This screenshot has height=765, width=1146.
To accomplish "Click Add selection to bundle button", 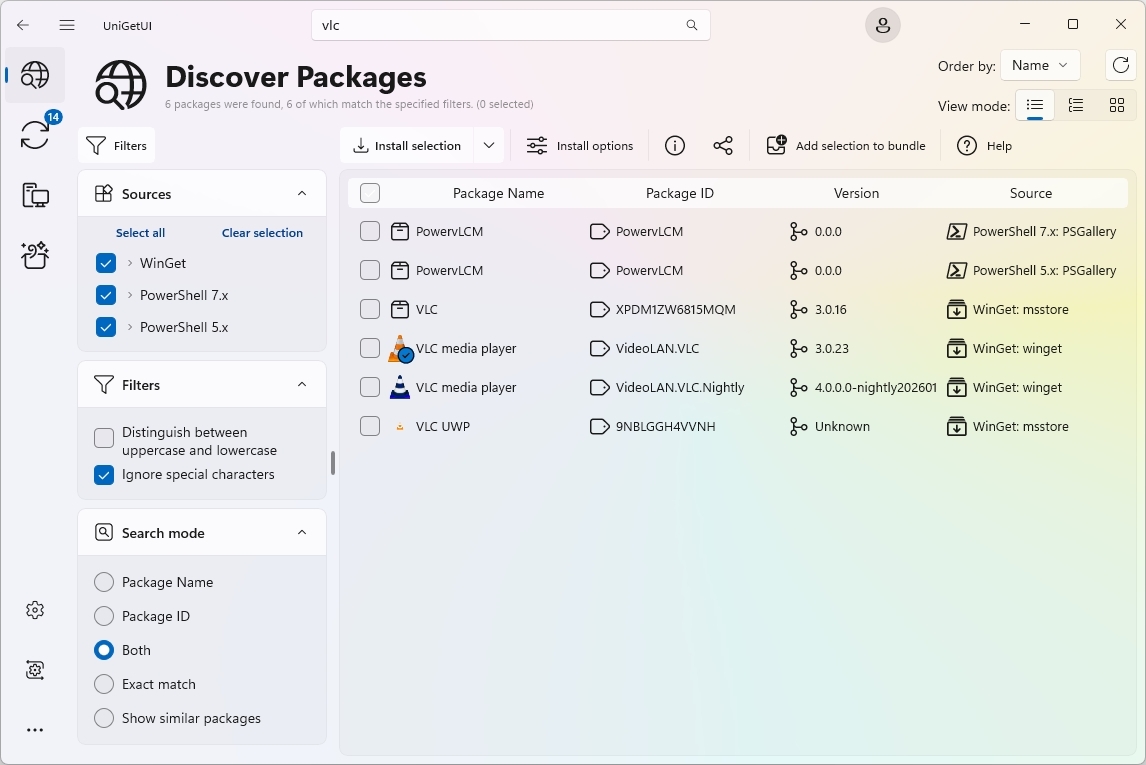I will pyautogui.click(x=847, y=146).
